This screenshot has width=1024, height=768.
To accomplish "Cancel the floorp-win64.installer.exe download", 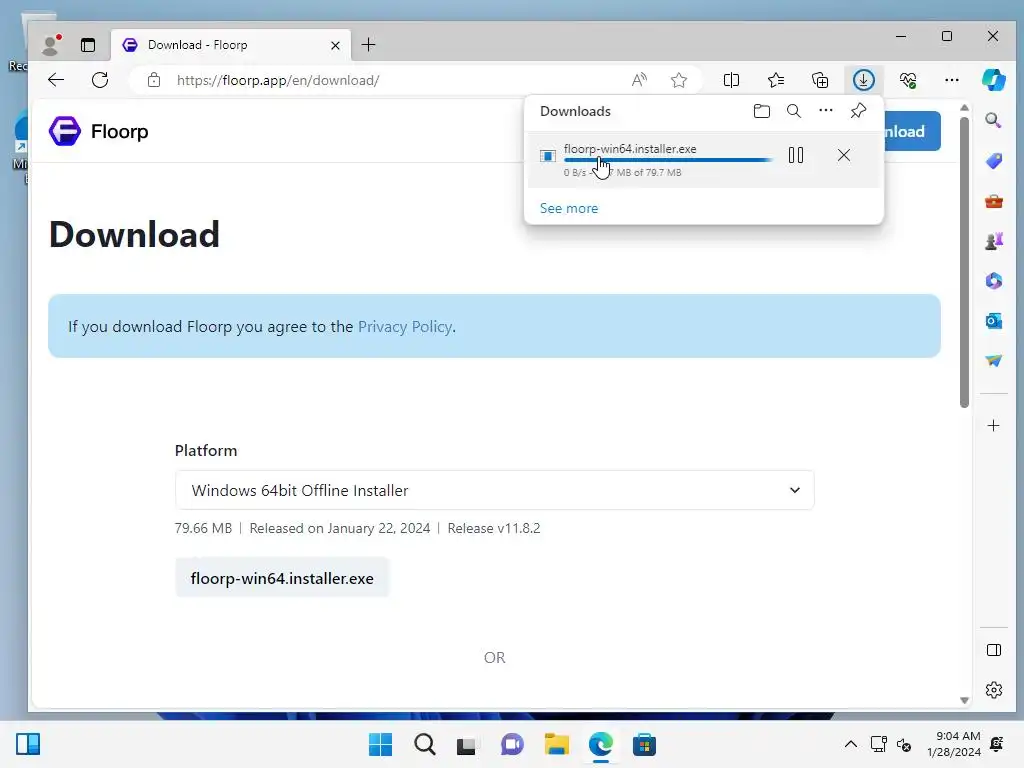I will click(844, 155).
